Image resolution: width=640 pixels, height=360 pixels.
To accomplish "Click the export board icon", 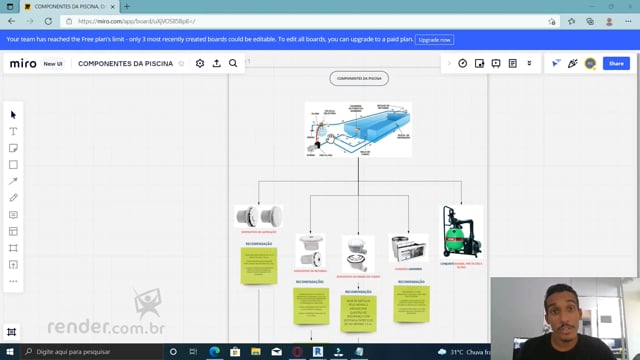I will tap(216, 63).
